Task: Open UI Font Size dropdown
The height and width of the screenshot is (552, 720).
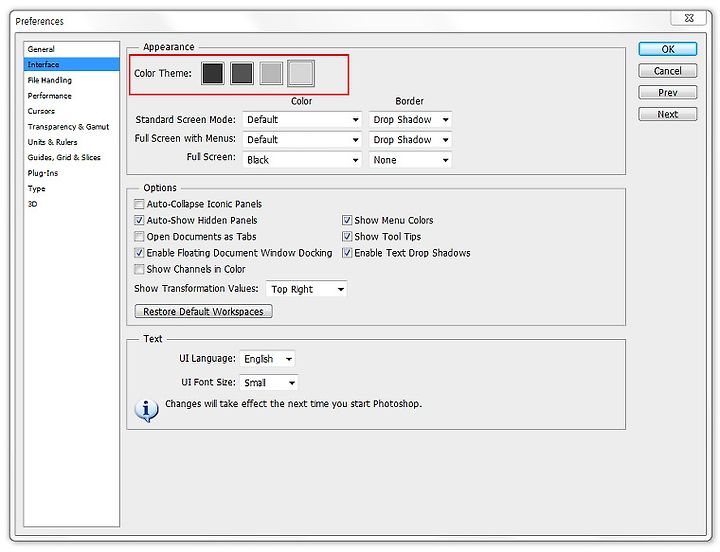Action: (x=269, y=383)
